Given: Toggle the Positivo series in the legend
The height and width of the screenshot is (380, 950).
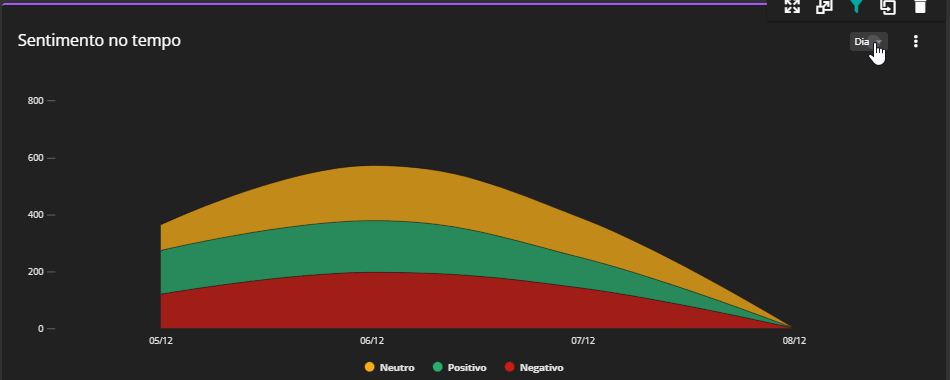Looking at the screenshot, I should [x=459, y=367].
